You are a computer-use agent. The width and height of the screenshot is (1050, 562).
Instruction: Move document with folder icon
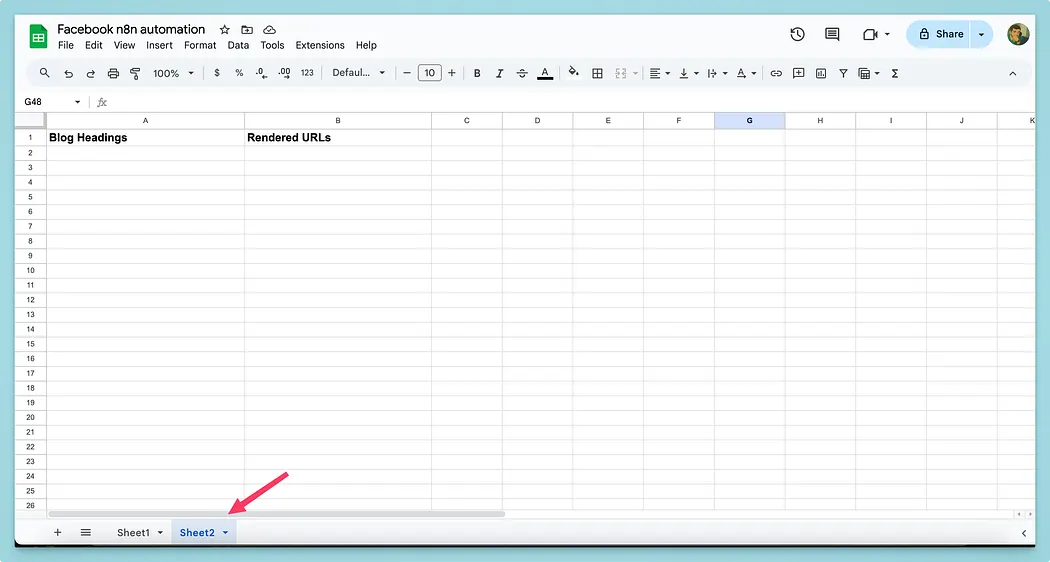click(x=247, y=29)
